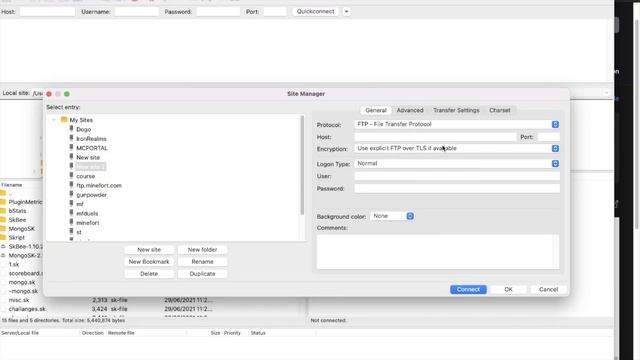Screen dimensions: 640x360
Task: Switch to the General tab
Action: click(376, 110)
